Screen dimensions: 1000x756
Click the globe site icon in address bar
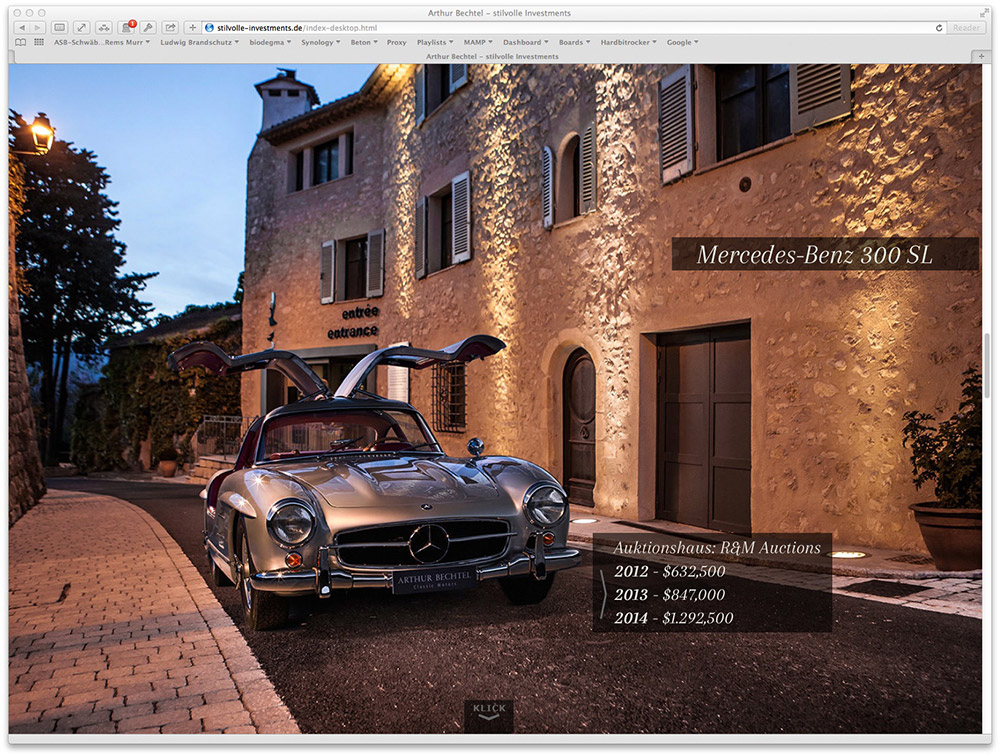tap(209, 27)
